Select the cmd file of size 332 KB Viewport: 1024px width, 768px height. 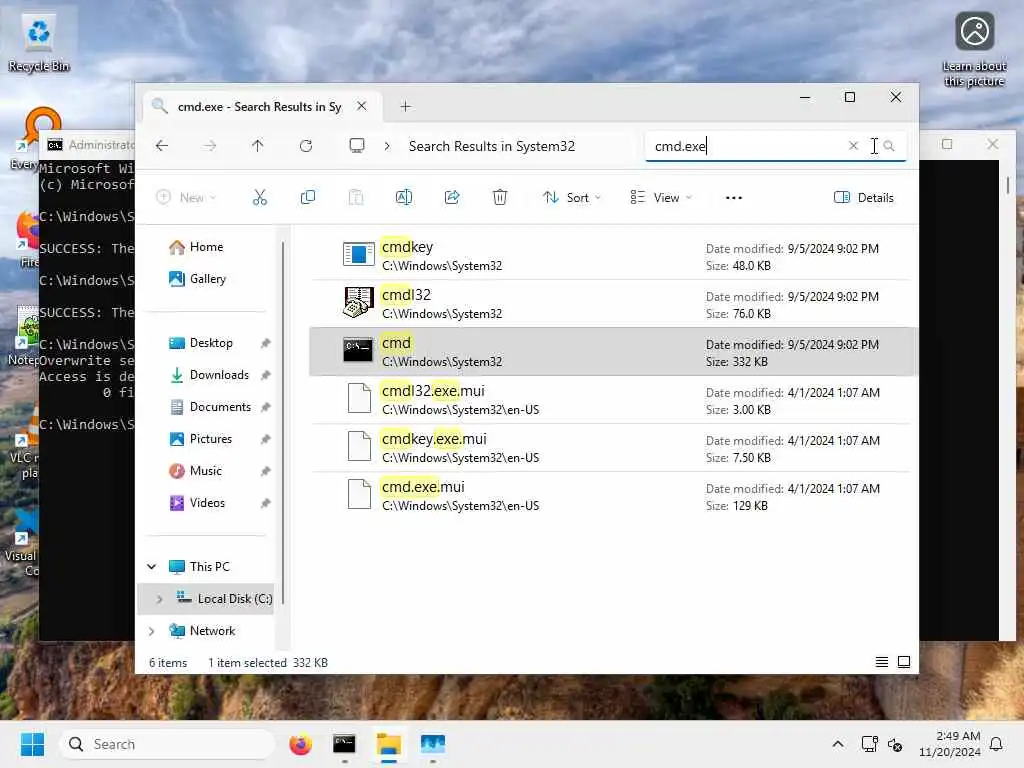pos(611,352)
